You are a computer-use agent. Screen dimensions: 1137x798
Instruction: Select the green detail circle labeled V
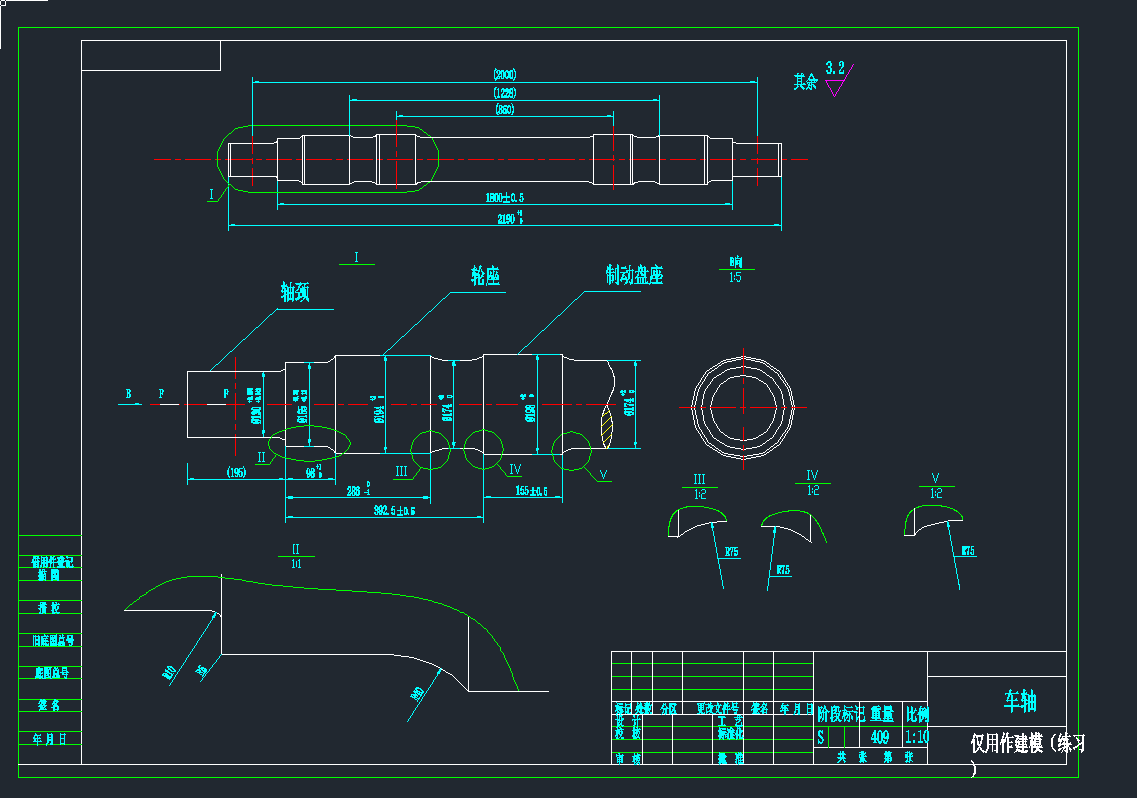pos(571,448)
